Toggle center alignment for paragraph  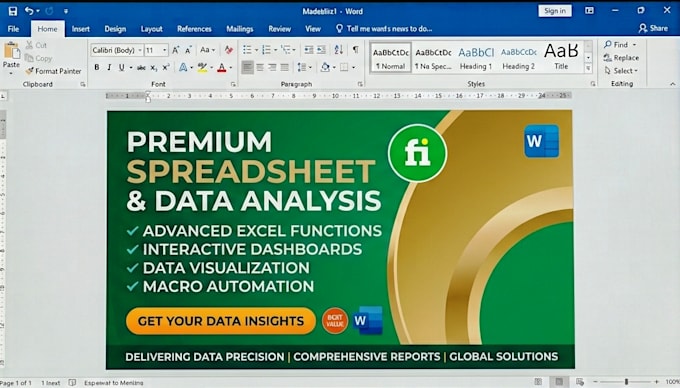(x=260, y=67)
